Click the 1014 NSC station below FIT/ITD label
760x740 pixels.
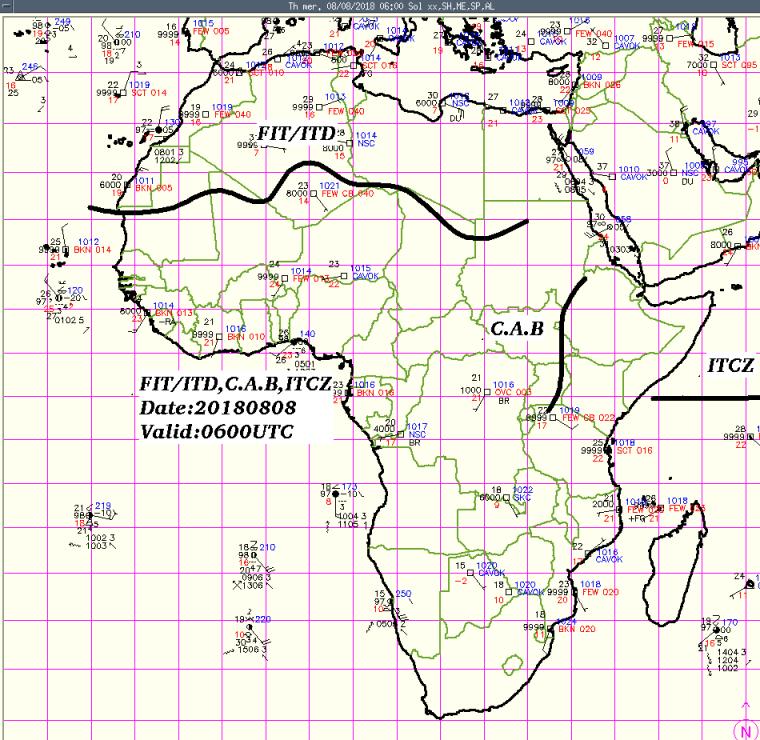pyautogui.click(x=364, y=142)
